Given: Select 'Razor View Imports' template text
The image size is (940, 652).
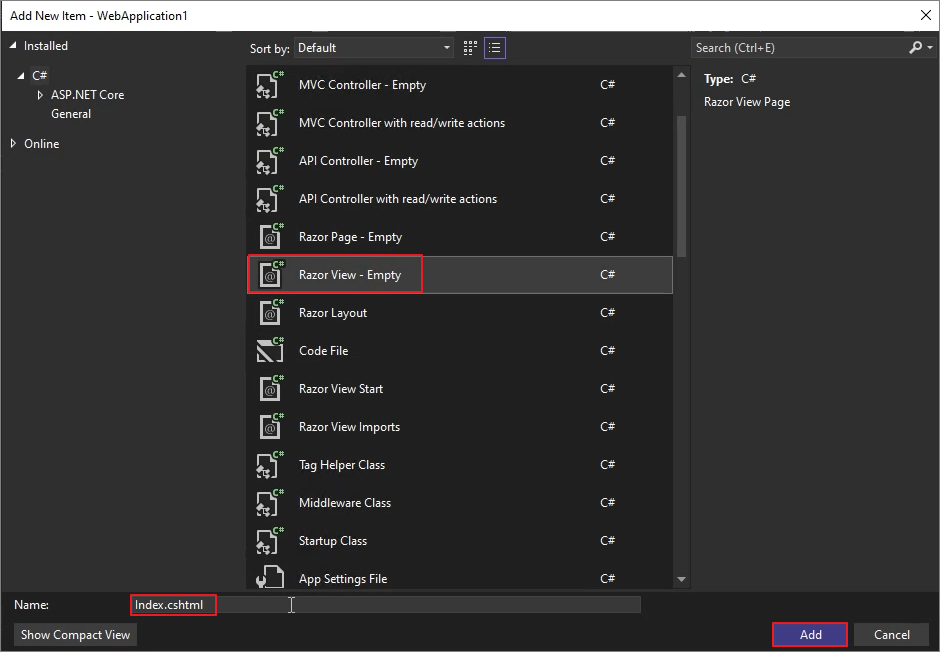Looking at the screenshot, I should pyautogui.click(x=350, y=427).
